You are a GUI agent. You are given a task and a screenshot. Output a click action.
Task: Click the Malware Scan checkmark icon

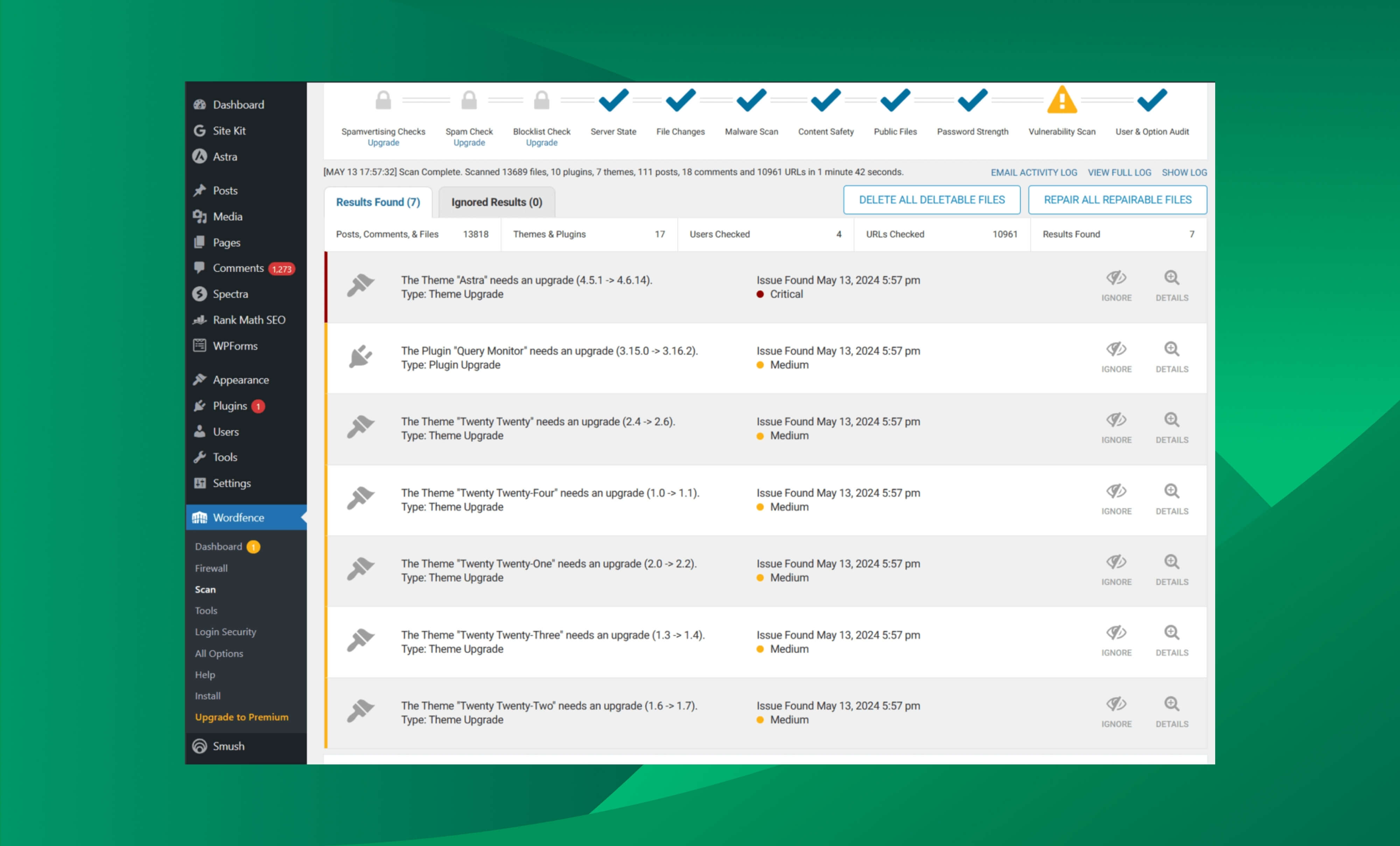tap(751, 100)
